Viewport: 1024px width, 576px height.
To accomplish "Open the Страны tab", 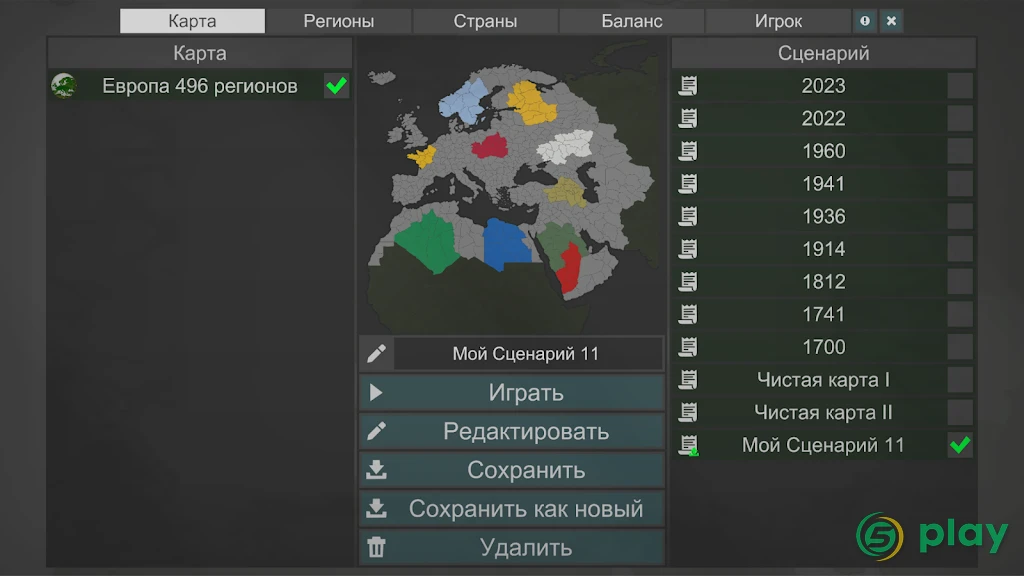I will coord(485,21).
